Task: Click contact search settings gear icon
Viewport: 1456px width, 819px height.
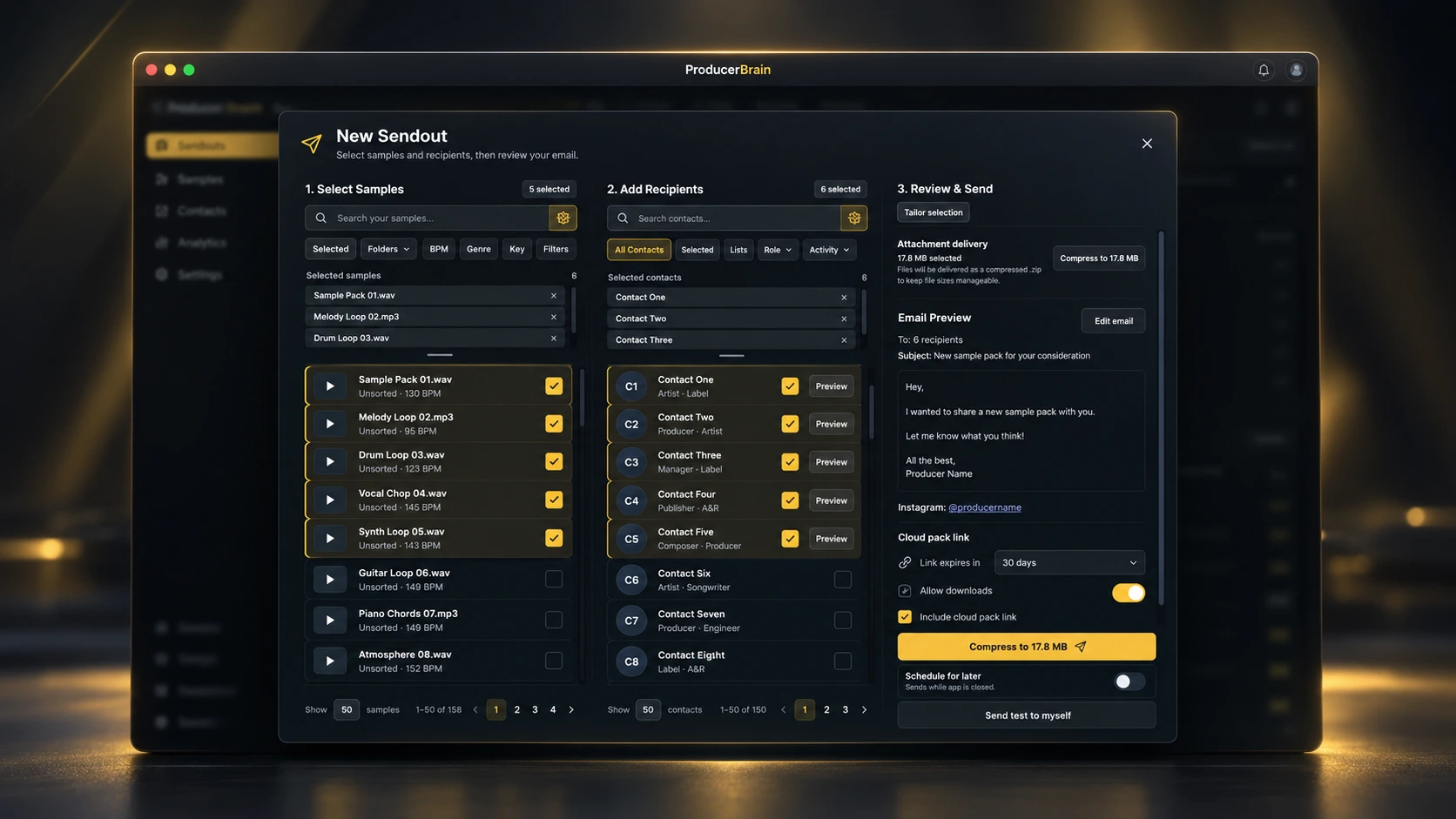Action: [854, 218]
